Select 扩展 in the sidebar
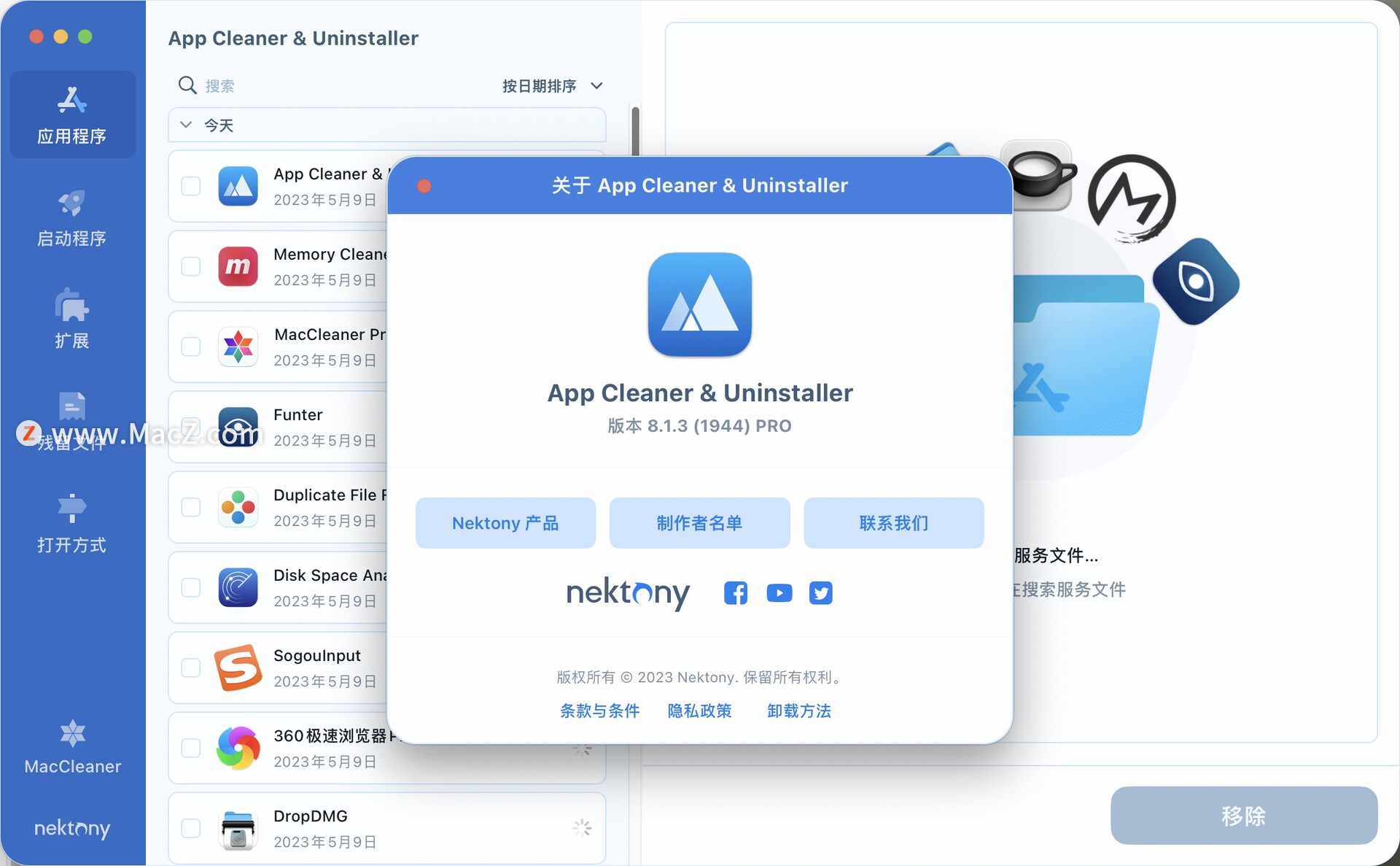The width and height of the screenshot is (1400, 866). point(72,319)
